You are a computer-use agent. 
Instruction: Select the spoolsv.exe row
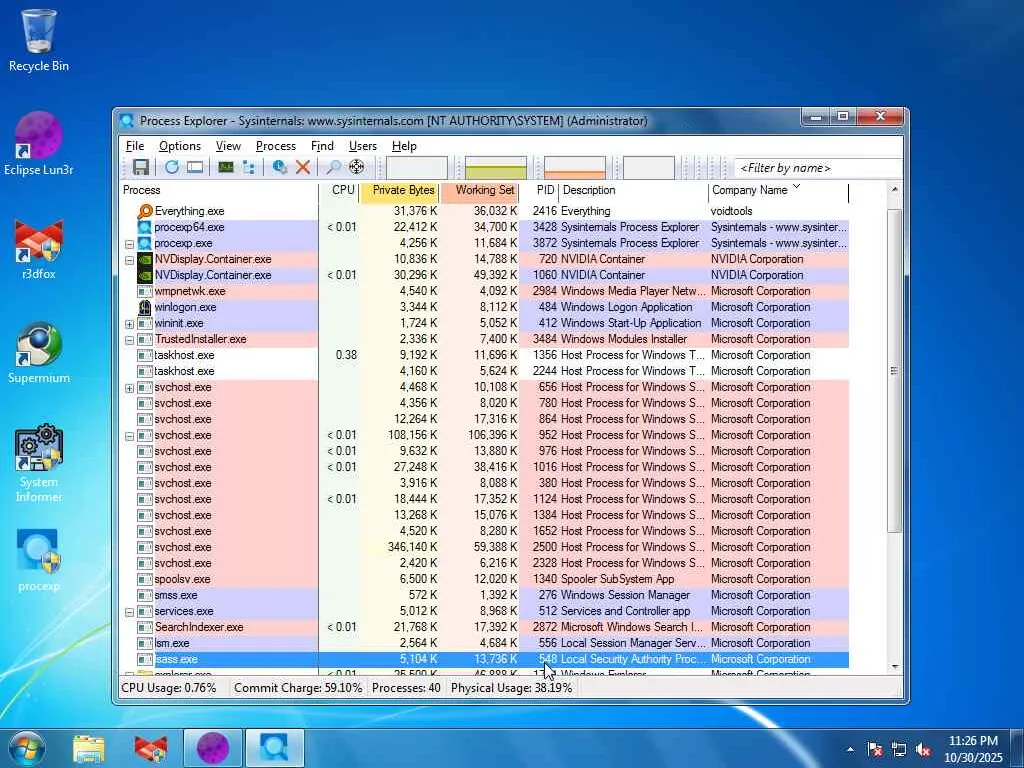point(485,579)
